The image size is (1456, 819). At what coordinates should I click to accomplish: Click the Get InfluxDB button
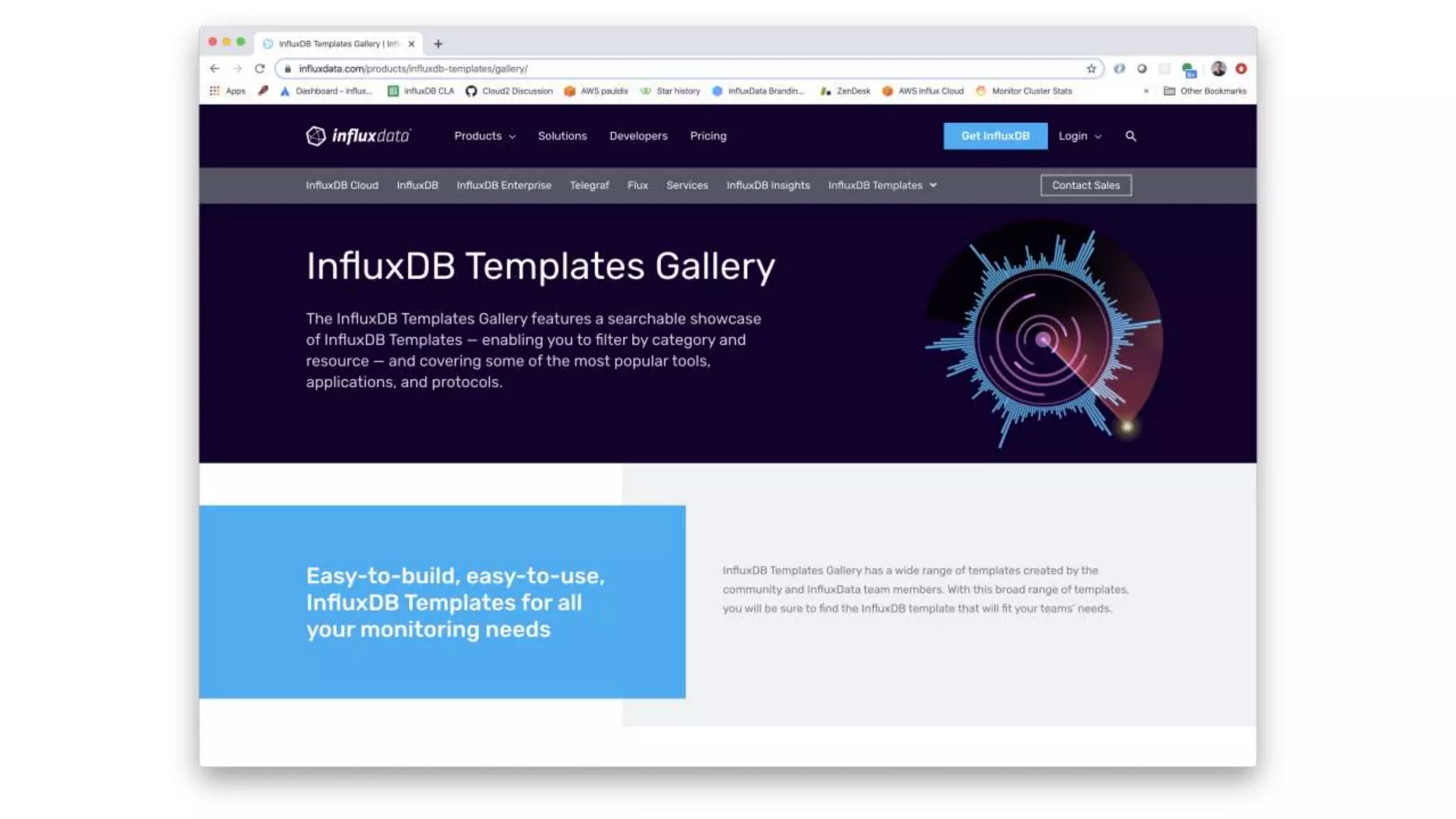[x=995, y=136]
